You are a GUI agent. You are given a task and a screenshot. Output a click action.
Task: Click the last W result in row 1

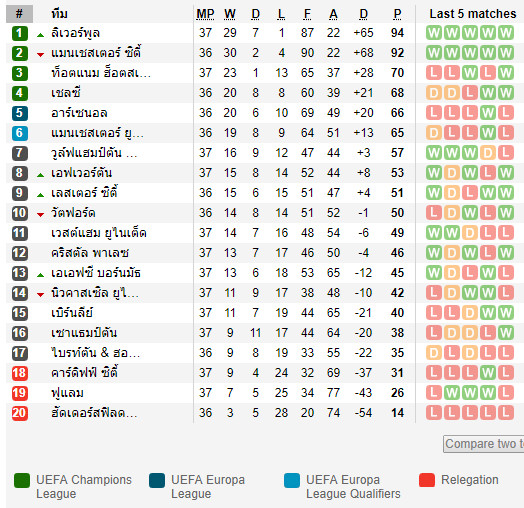[x=506, y=33]
